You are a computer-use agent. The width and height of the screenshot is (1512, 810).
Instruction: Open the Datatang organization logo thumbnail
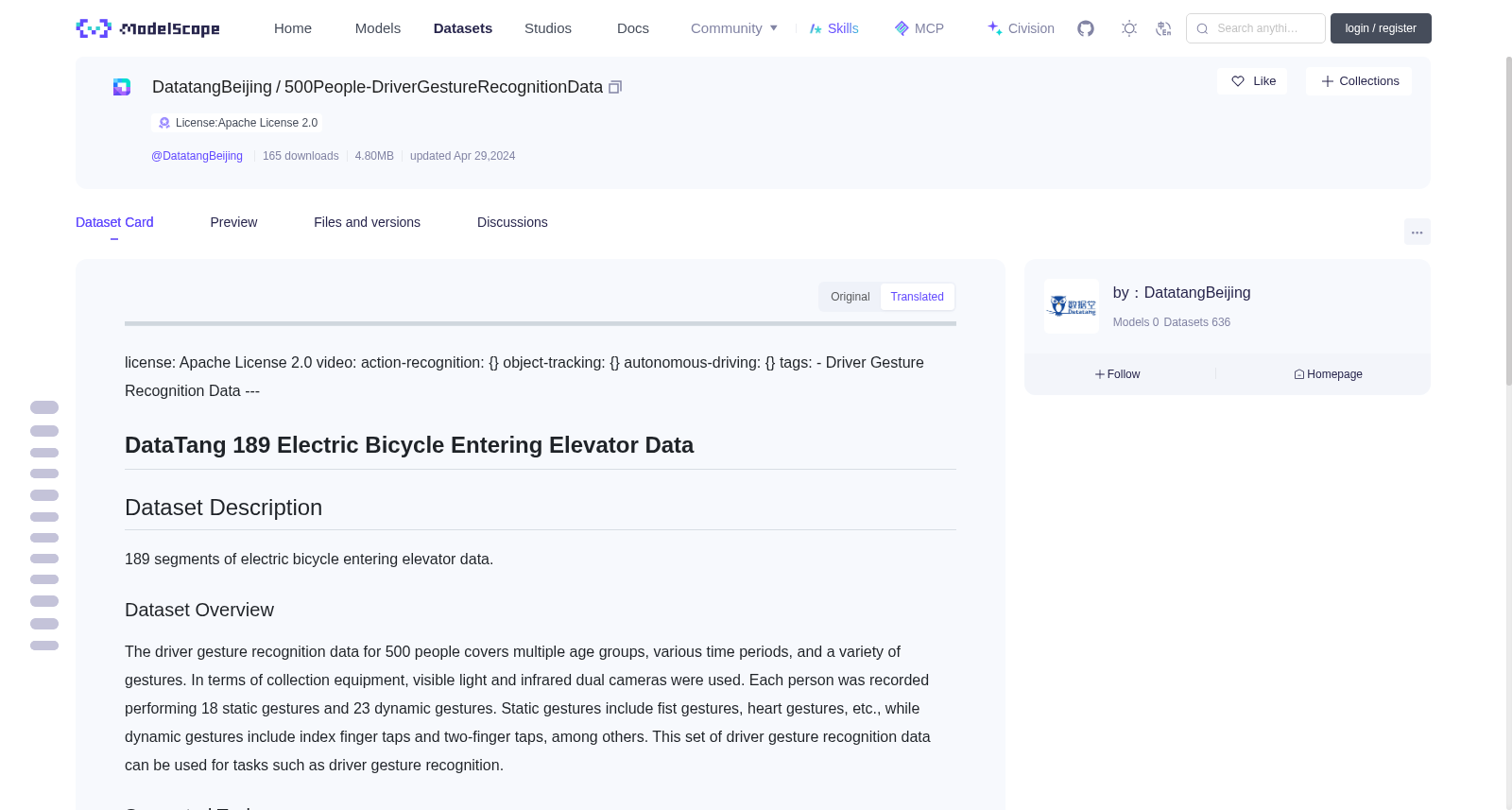pos(1072,306)
